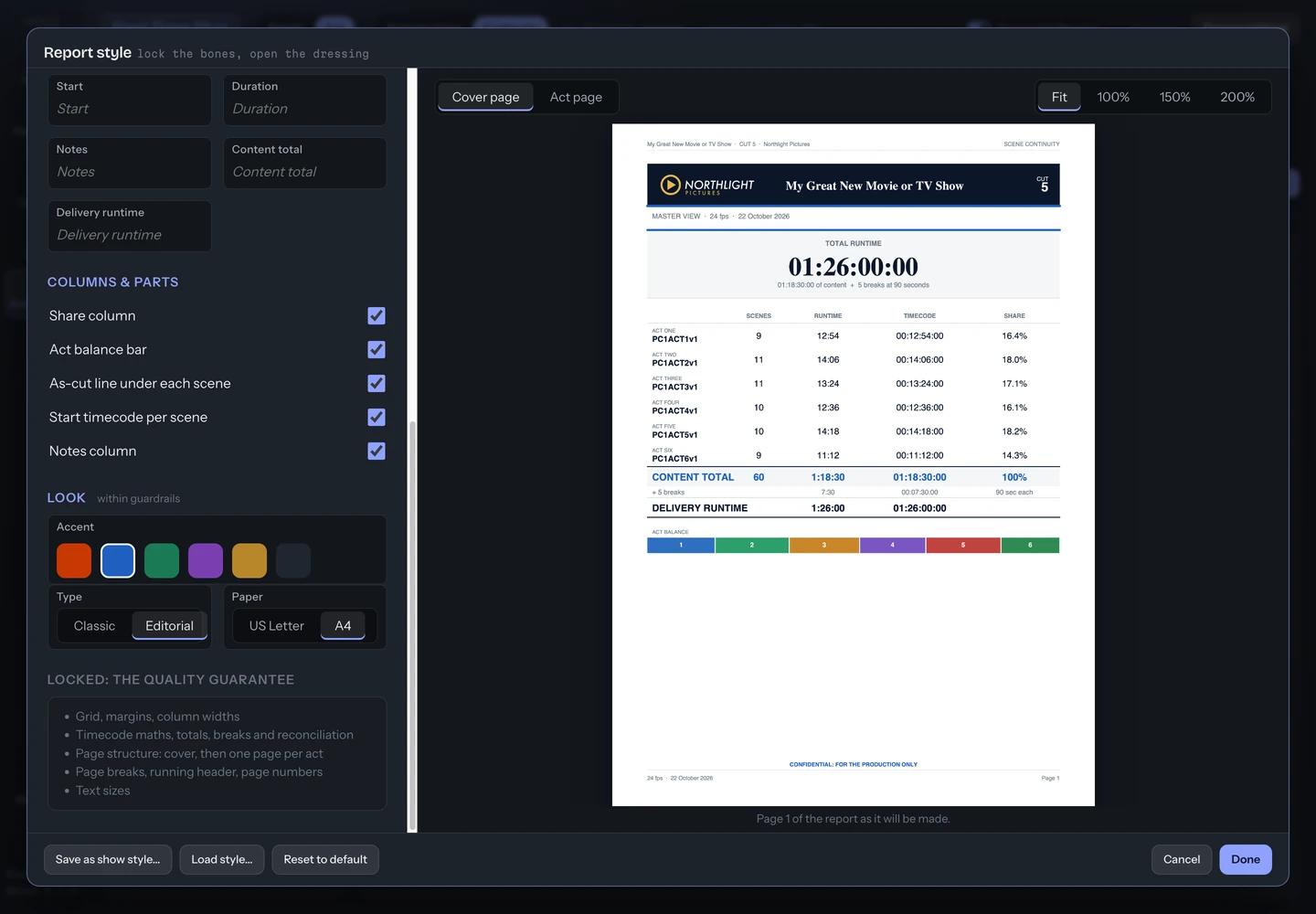Click act balance segment 2 in preview

[x=752, y=546]
